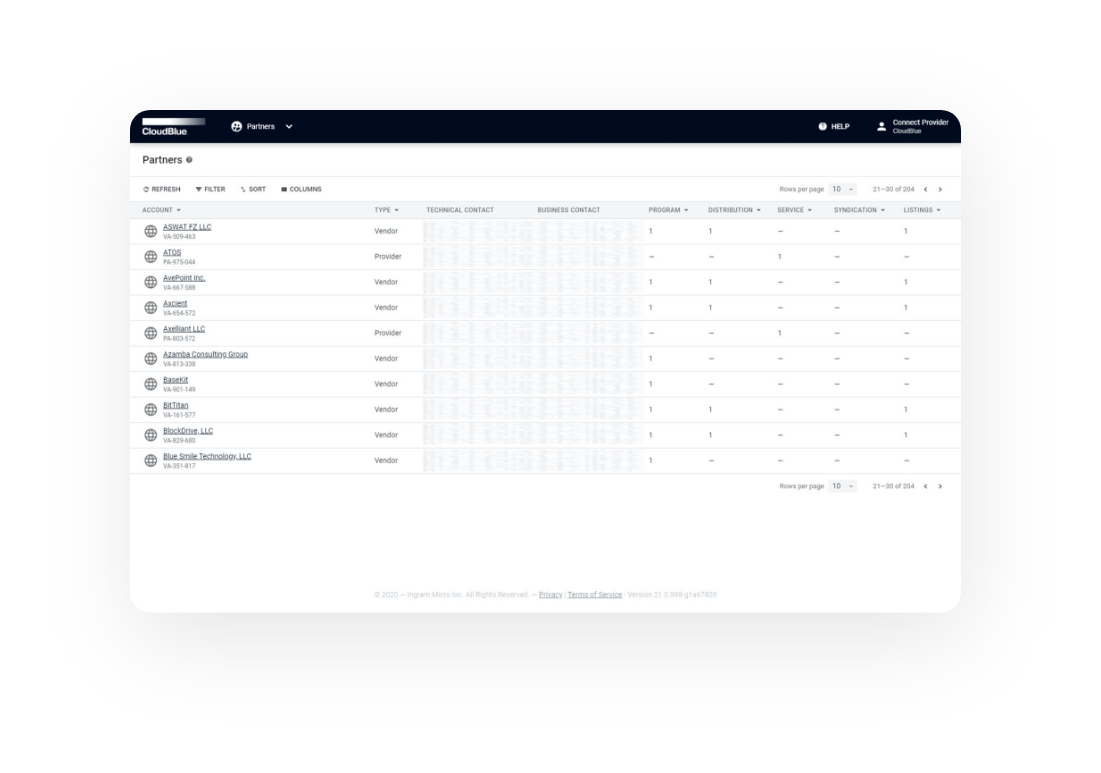Go to previous page using bottom arrow
The width and height of the screenshot is (1101, 773).
tap(925, 487)
